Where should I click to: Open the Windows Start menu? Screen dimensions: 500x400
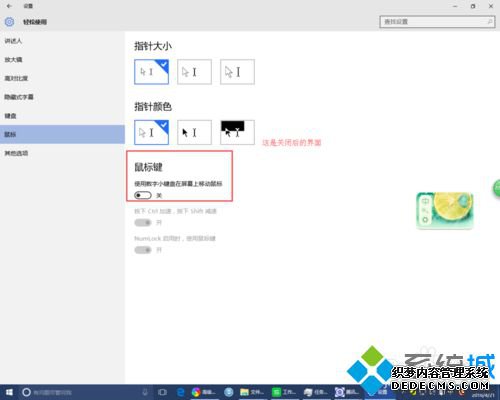pos(9,392)
